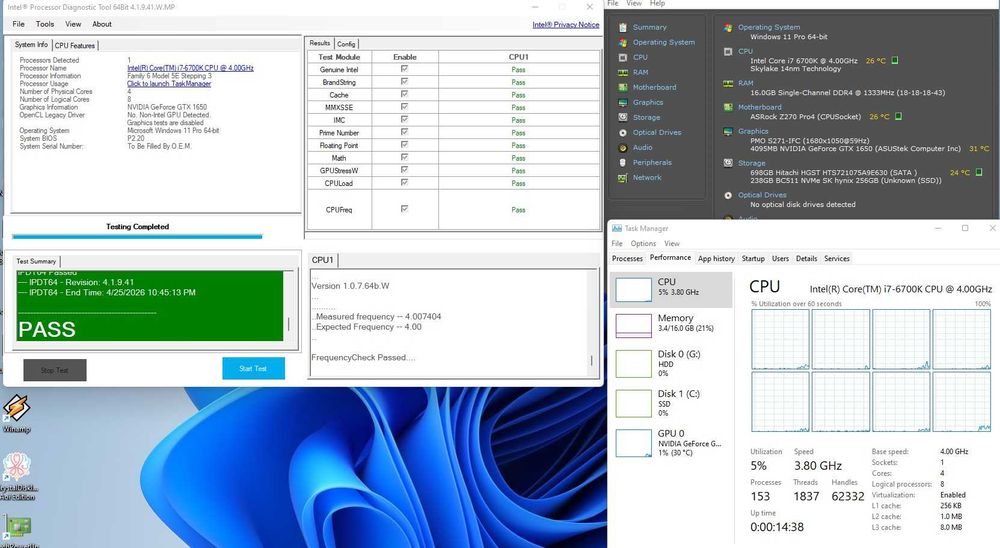This screenshot has height=548, width=1000.
Task: Open the Intel Privacy Notice link
Action: 566,25
